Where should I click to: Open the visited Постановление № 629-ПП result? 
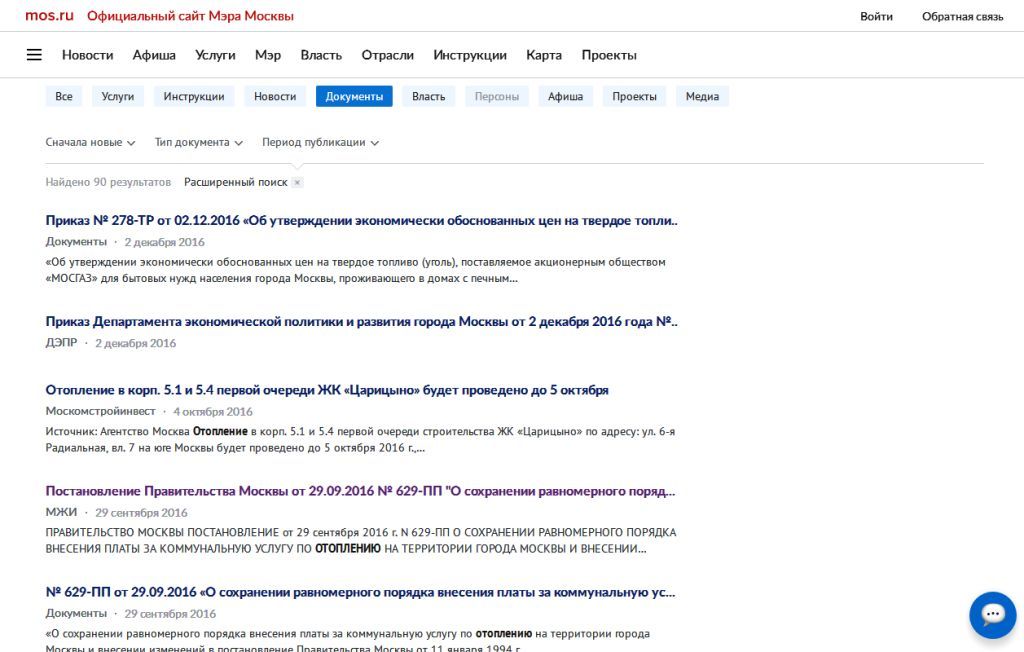(360, 491)
